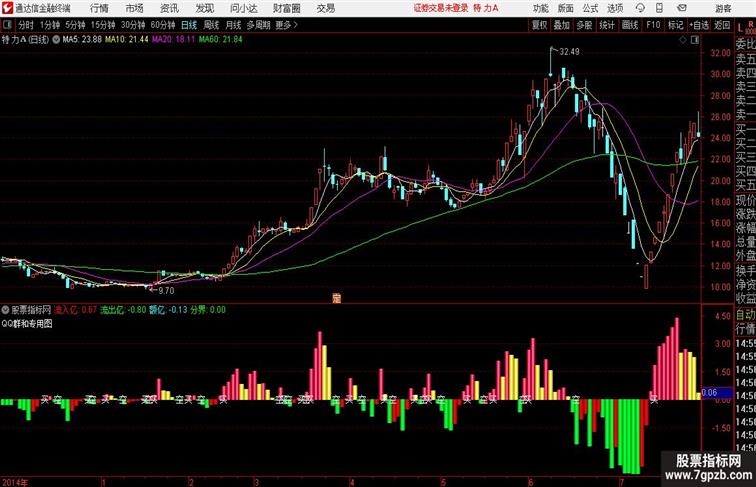Switch to the 30分钟 period tab
Image resolution: width=756 pixels, height=487 pixels.
[x=133, y=25]
